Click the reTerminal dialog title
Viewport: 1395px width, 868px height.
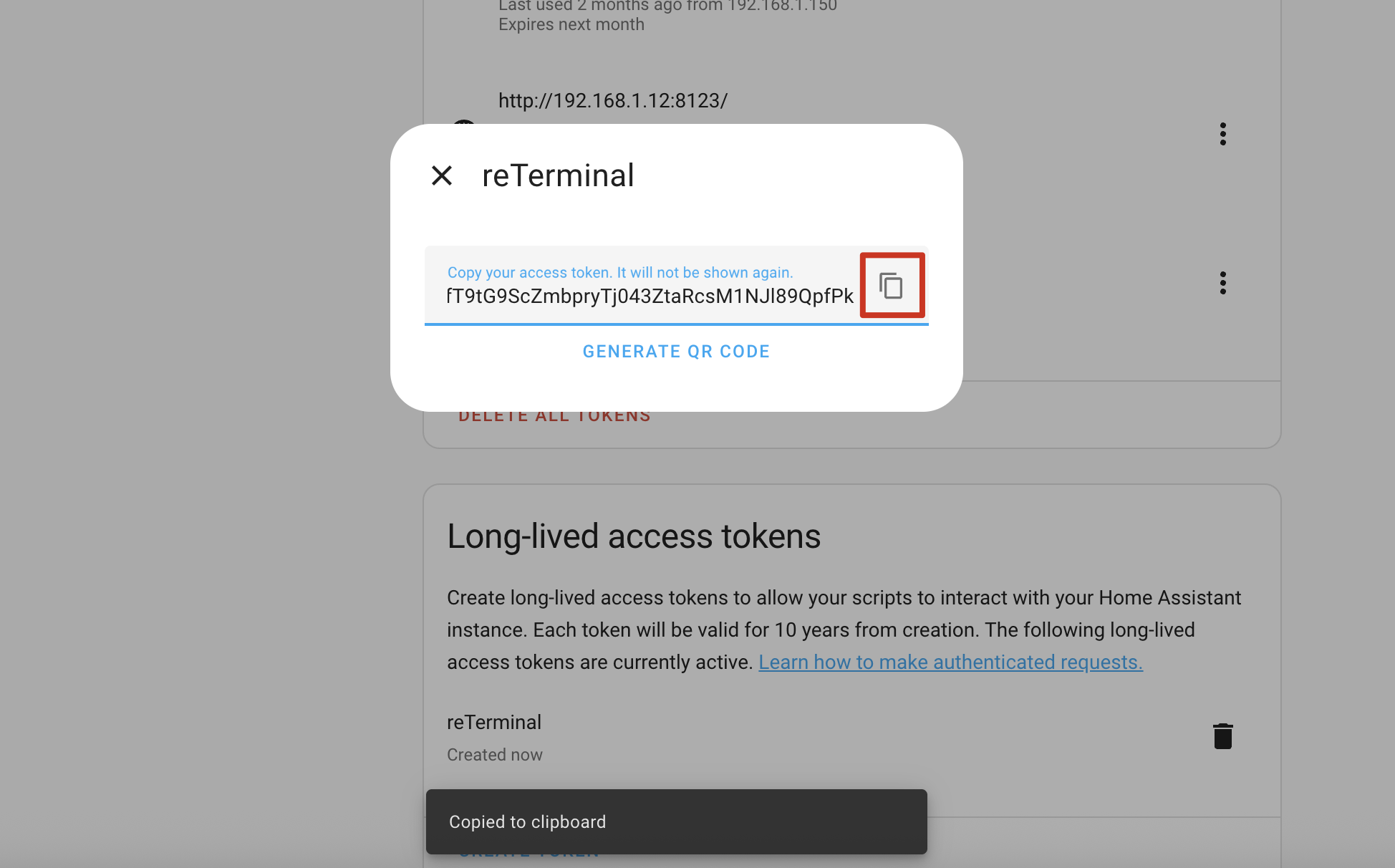tap(558, 175)
